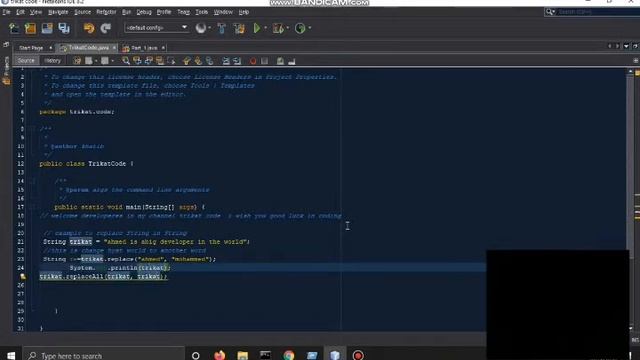Open the Edit menu
This screenshot has width=640, height=360.
[20, 12]
